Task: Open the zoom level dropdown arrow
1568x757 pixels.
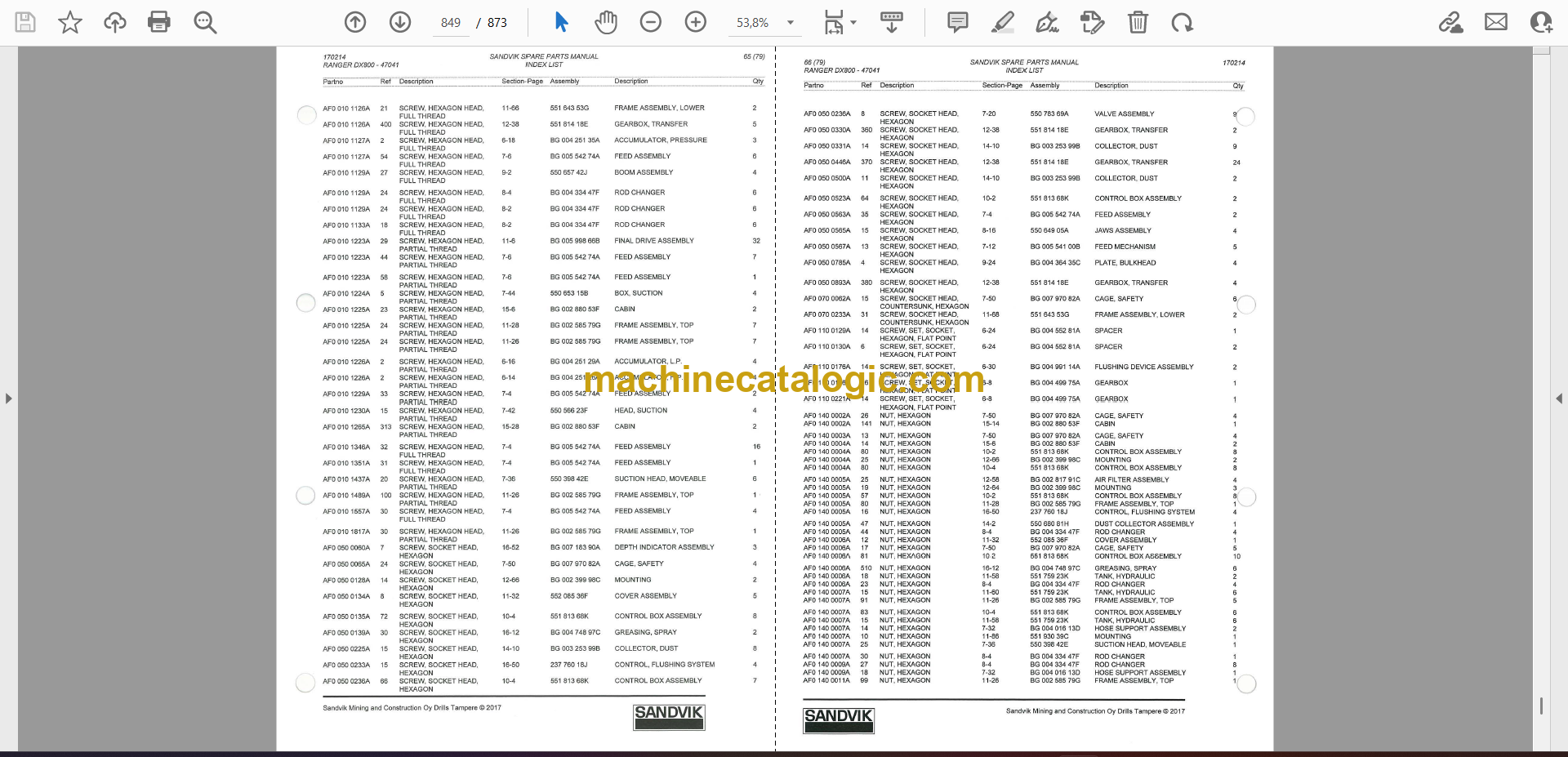Action: [x=791, y=23]
